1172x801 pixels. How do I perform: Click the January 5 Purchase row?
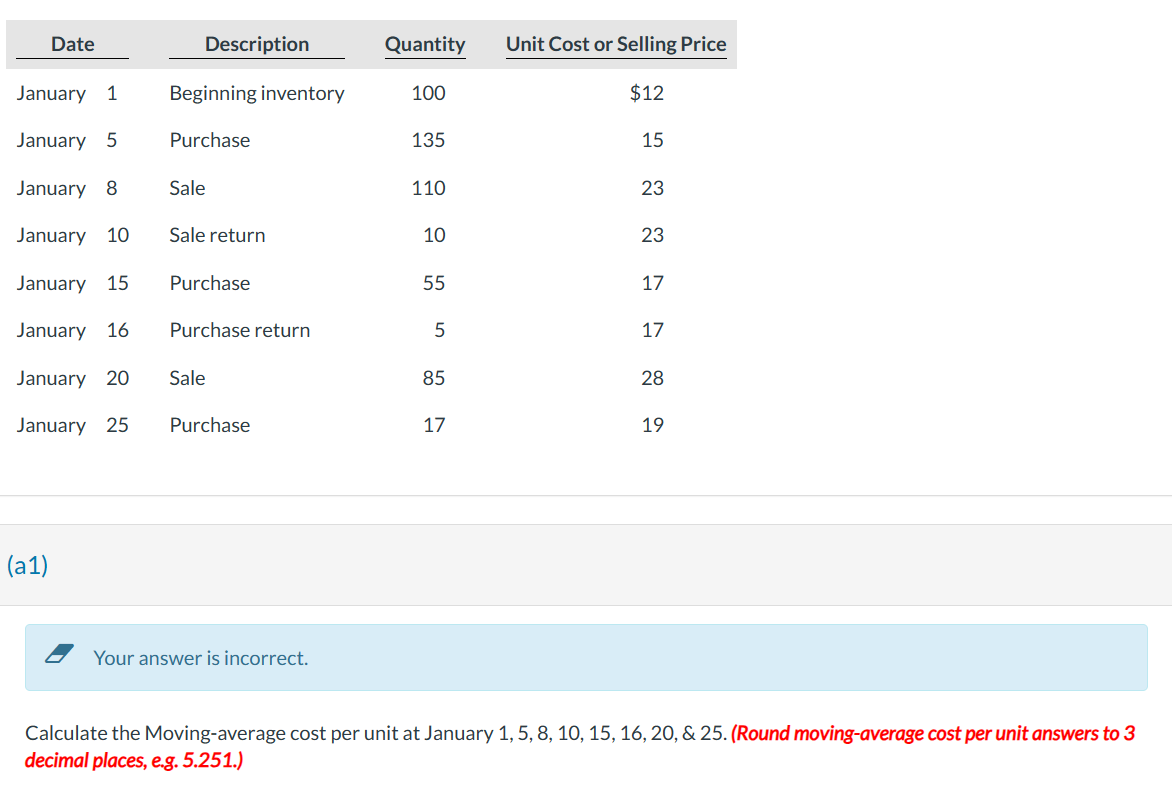209,140
